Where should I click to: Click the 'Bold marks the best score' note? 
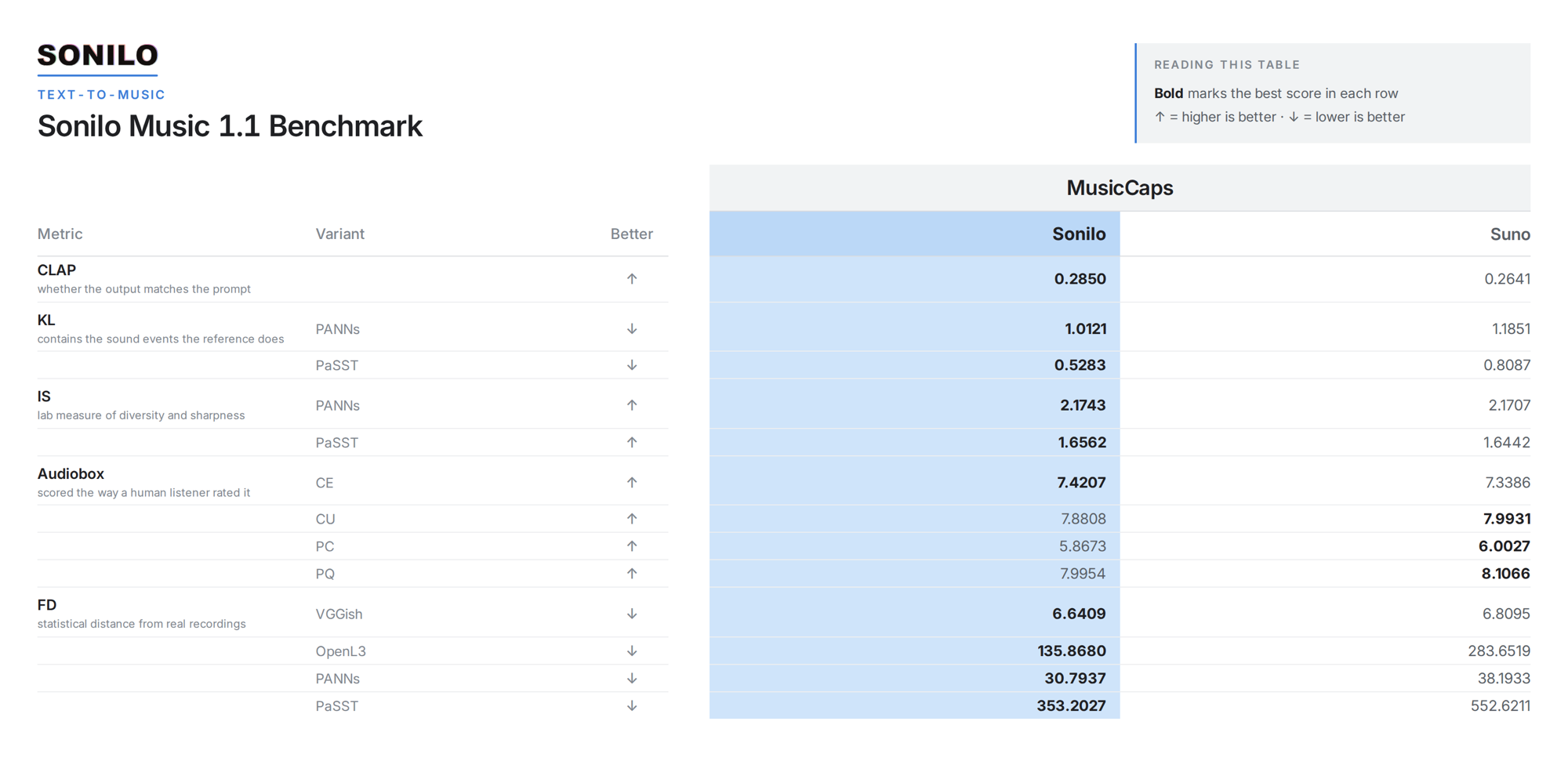point(1276,93)
